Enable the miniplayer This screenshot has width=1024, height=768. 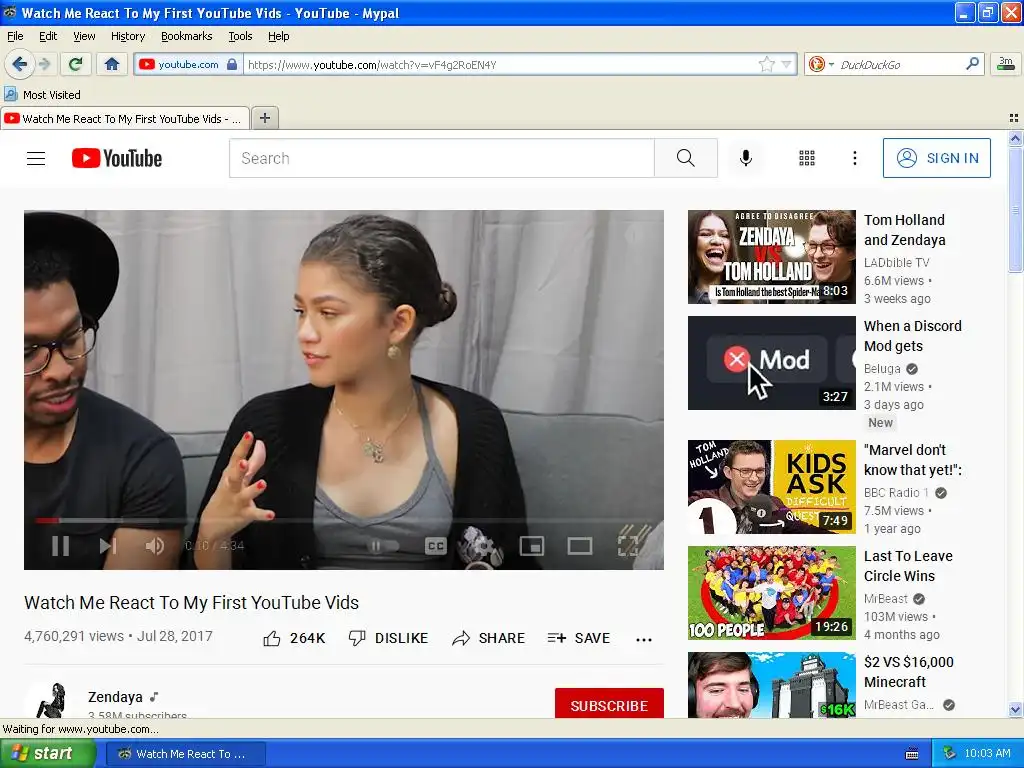click(x=532, y=545)
